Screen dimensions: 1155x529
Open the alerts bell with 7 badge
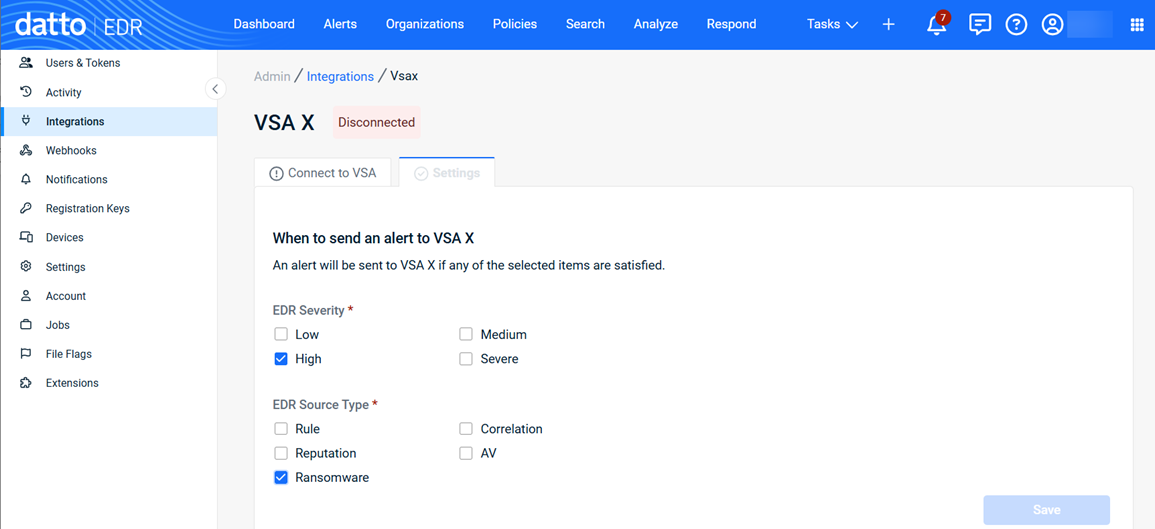click(x=936, y=24)
